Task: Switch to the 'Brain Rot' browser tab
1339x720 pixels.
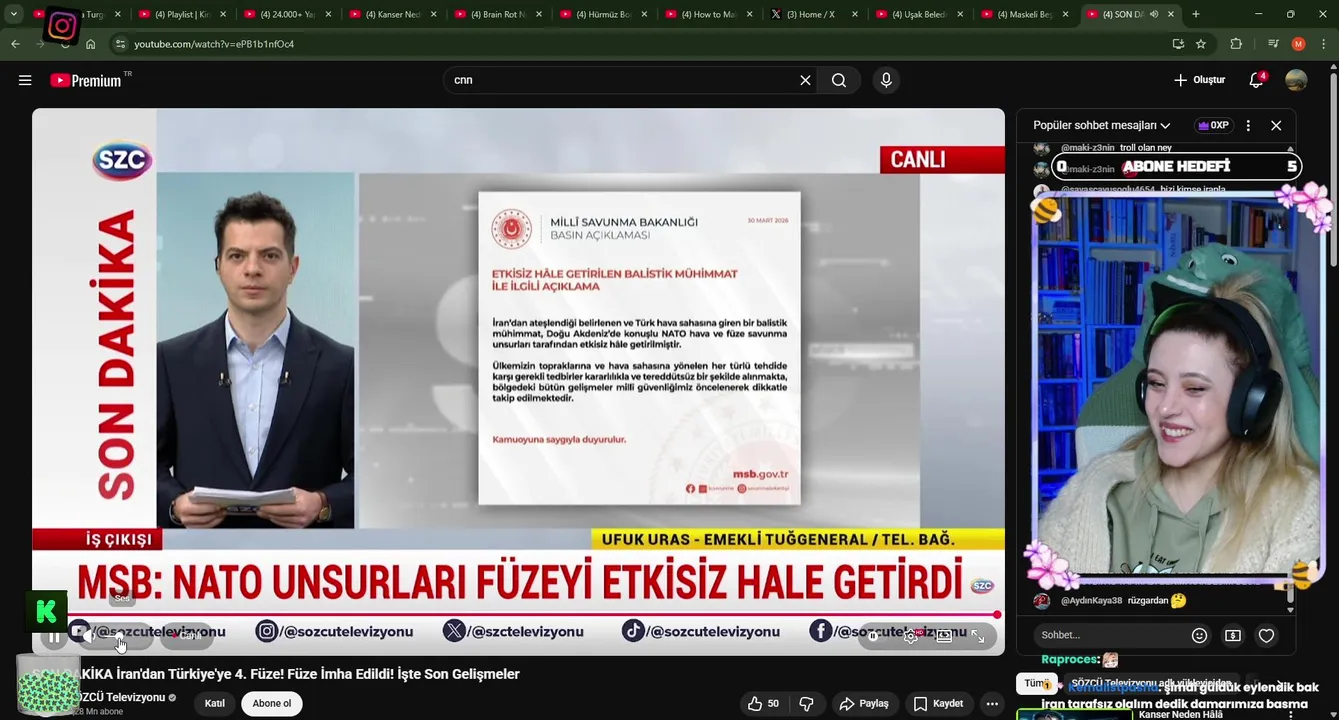Action: (x=499, y=14)
